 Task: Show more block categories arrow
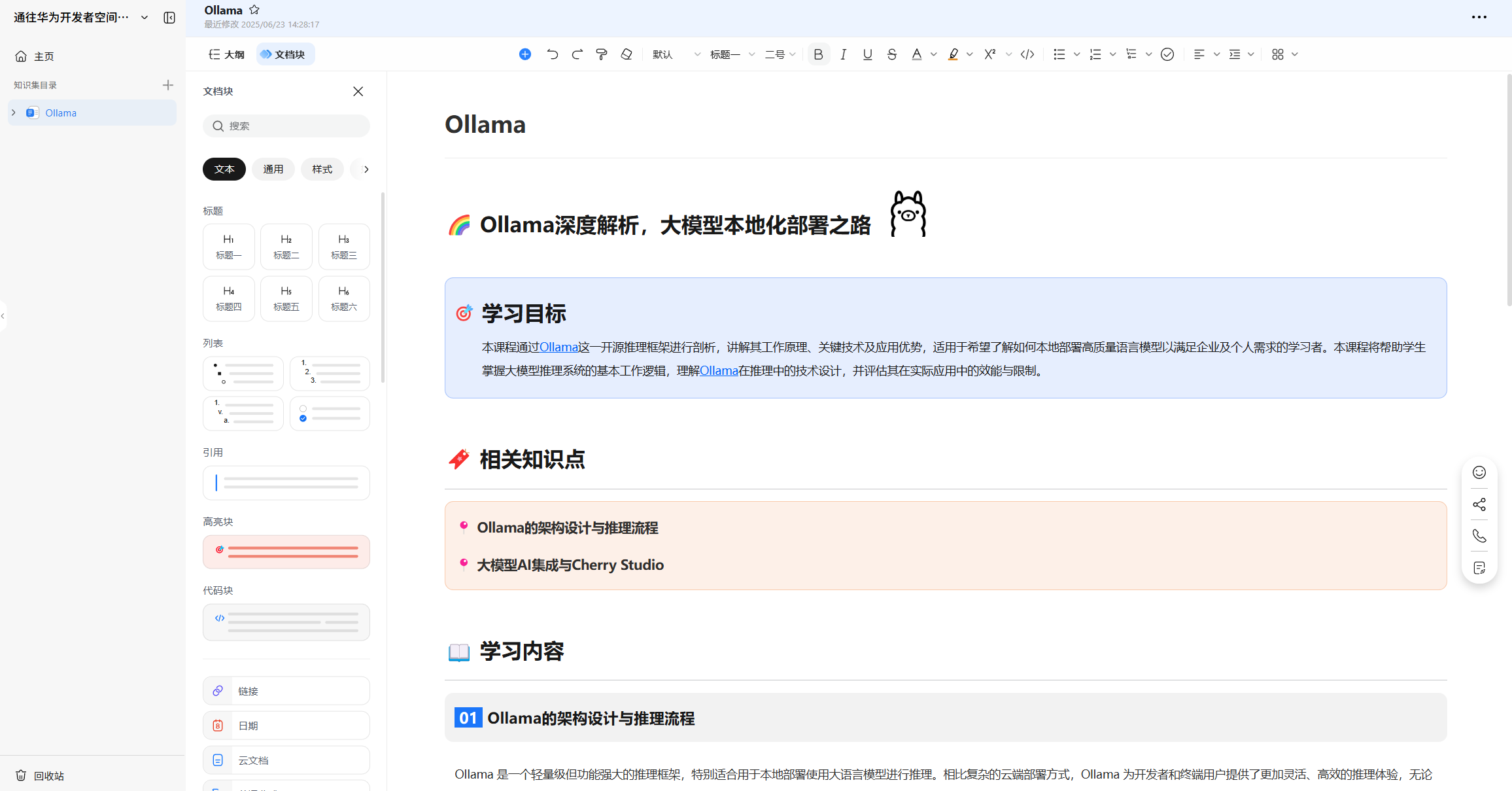366,169
